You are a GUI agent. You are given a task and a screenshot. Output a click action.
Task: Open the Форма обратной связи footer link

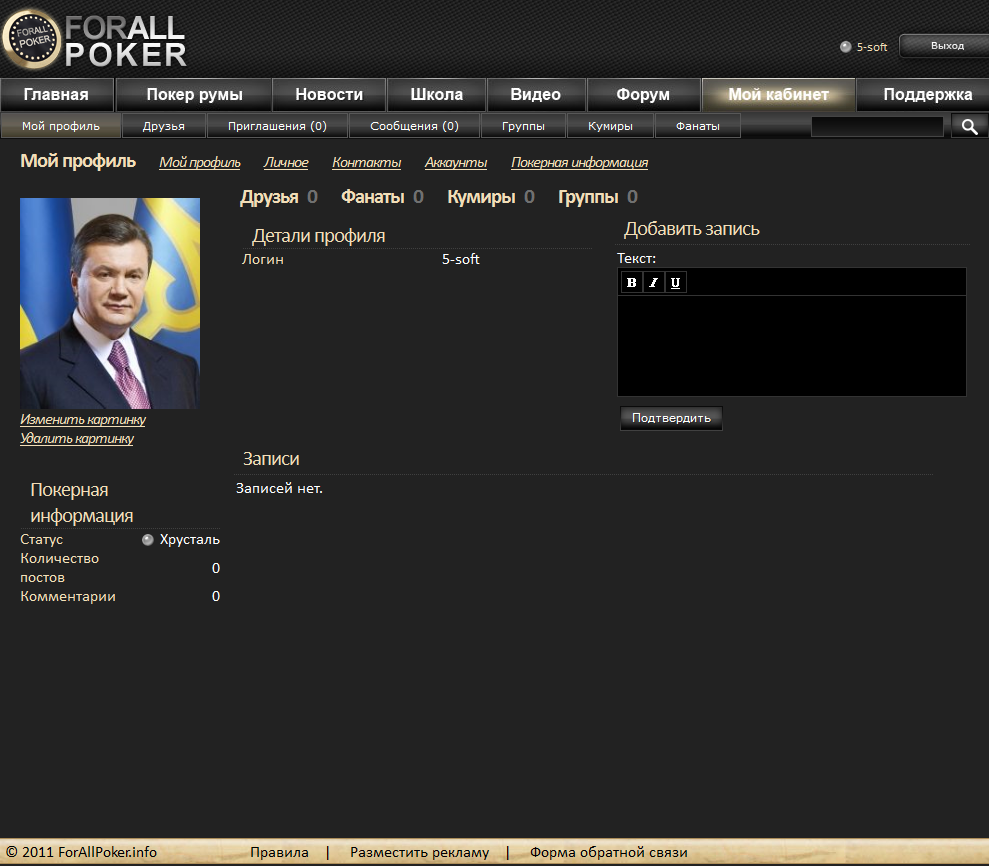coord(609,853)
